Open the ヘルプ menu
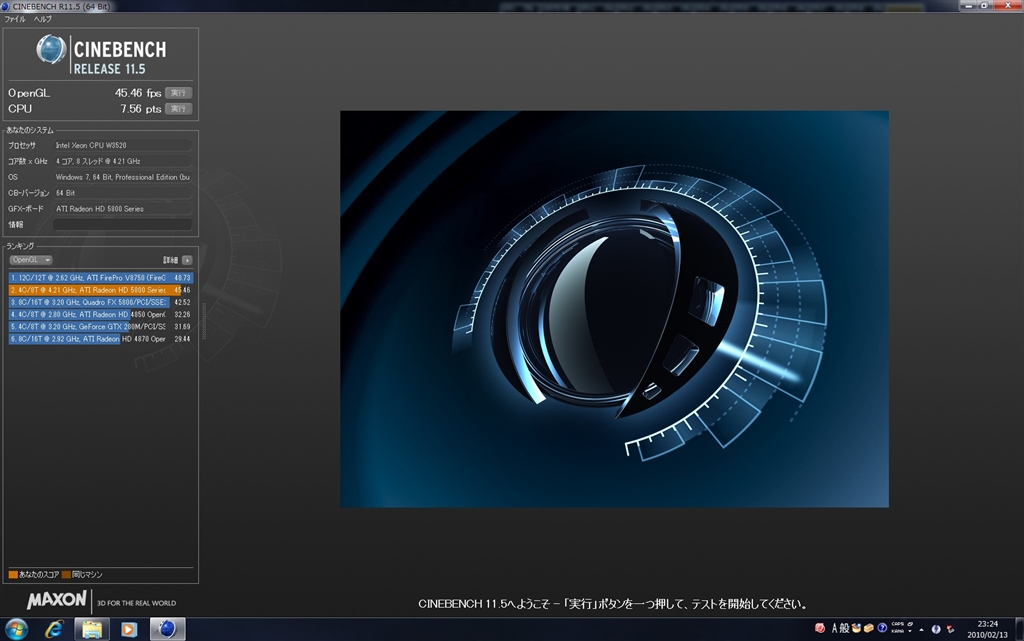 tap(43, 20)
